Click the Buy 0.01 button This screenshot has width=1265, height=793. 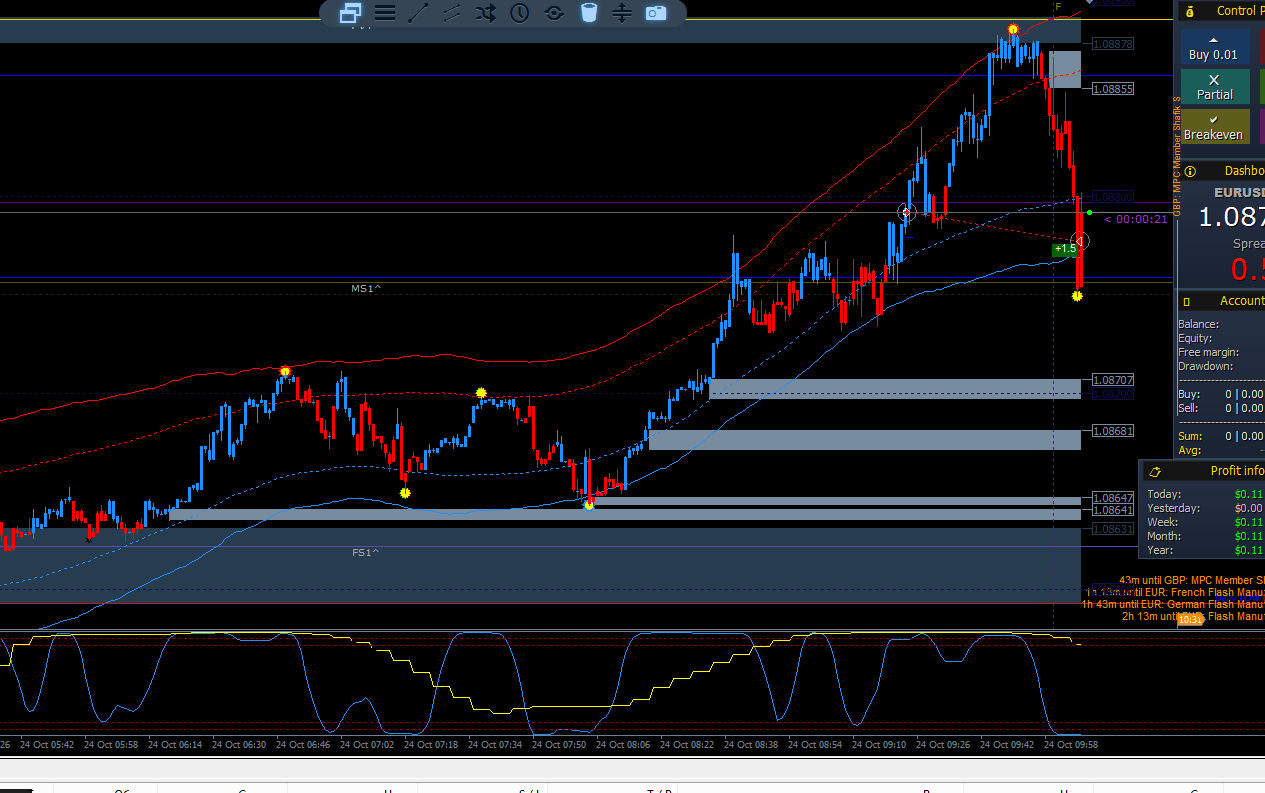tap(1214, 47)
